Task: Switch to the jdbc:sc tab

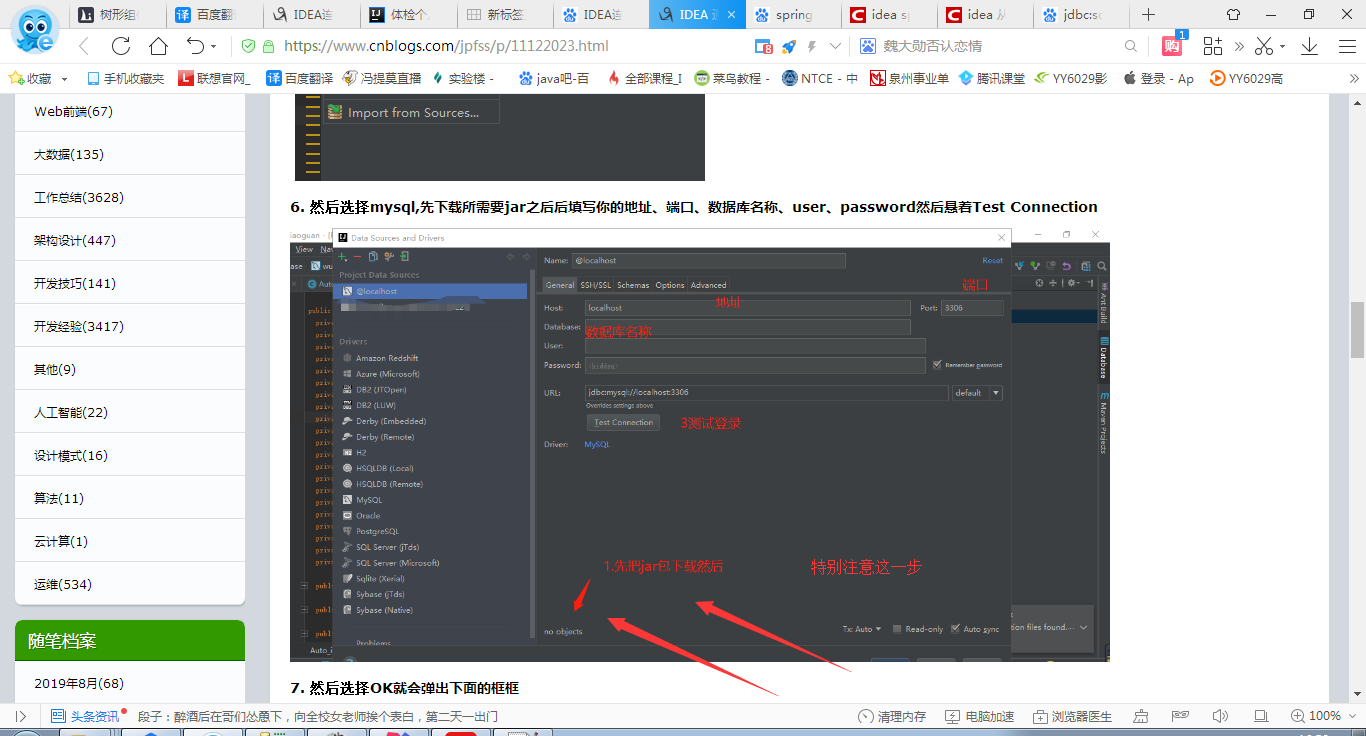Action: pyautogui.click(x=1083, y=15)
